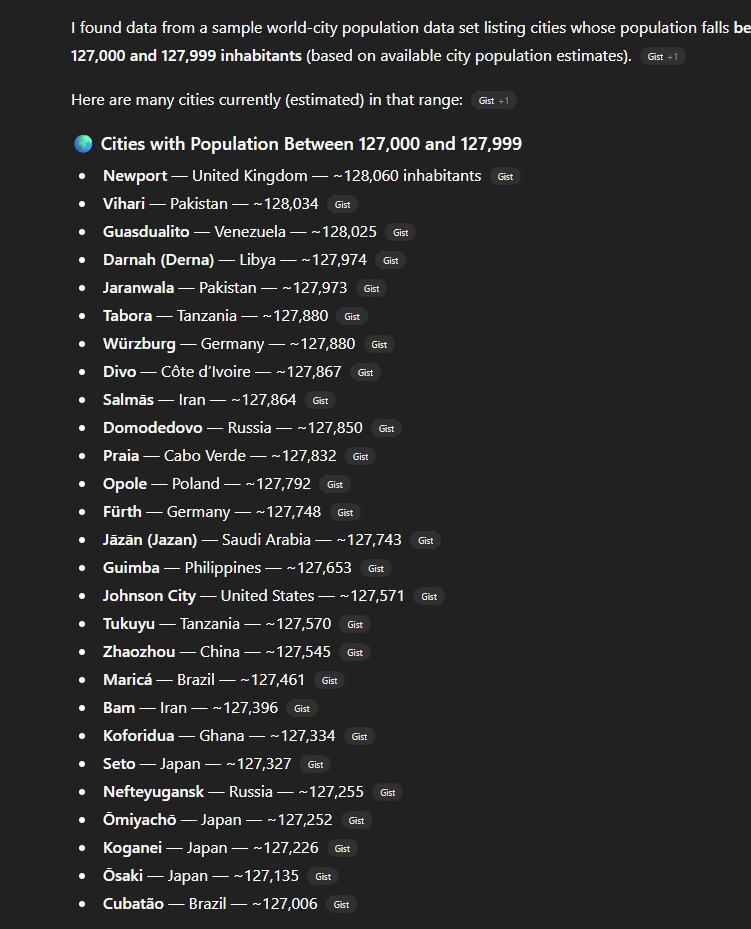Click the Gist badge beside Zhaozhou
This screenshot has height=929, width=751.
coord(354,652)
